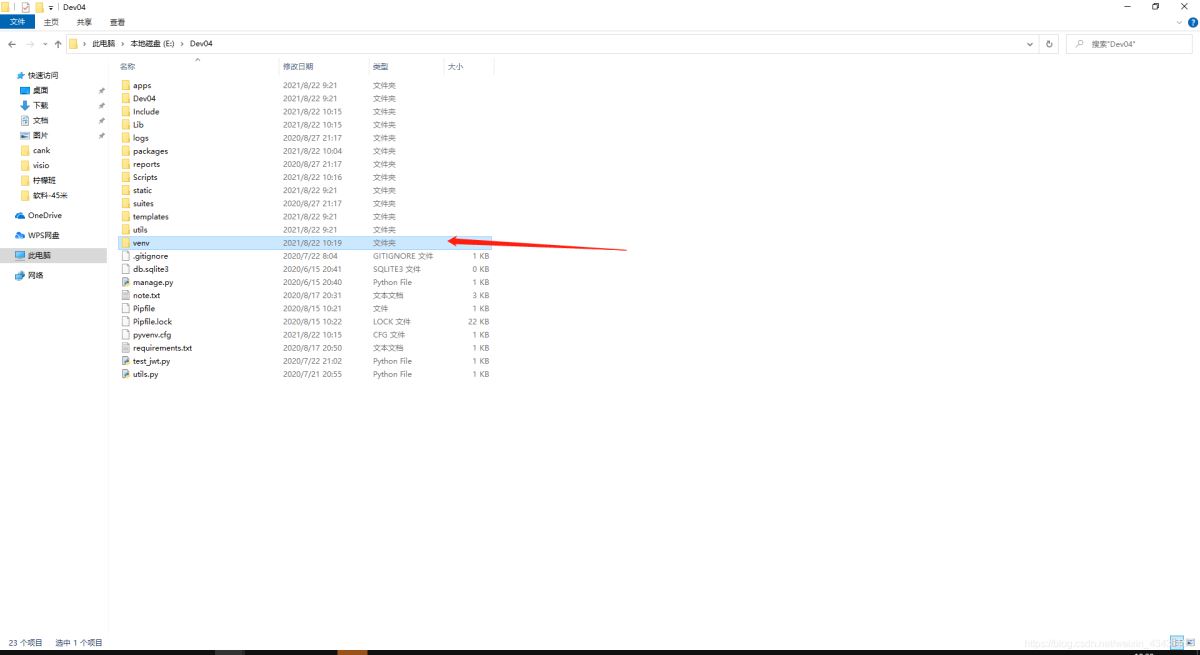Click 此电脑 in the address bar path
Viewport: 1200px width, 655px height.
click(104, 44)
